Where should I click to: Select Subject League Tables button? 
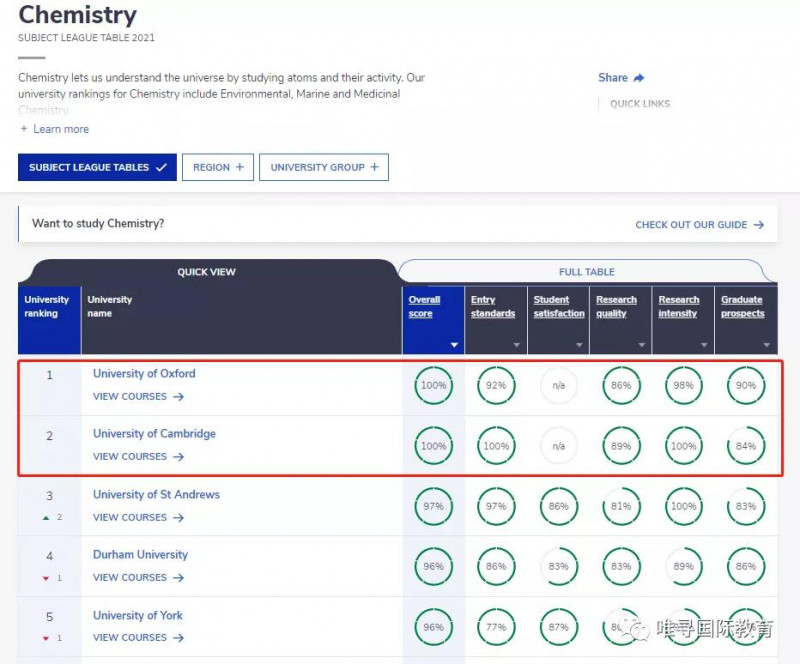pos(97,167)
